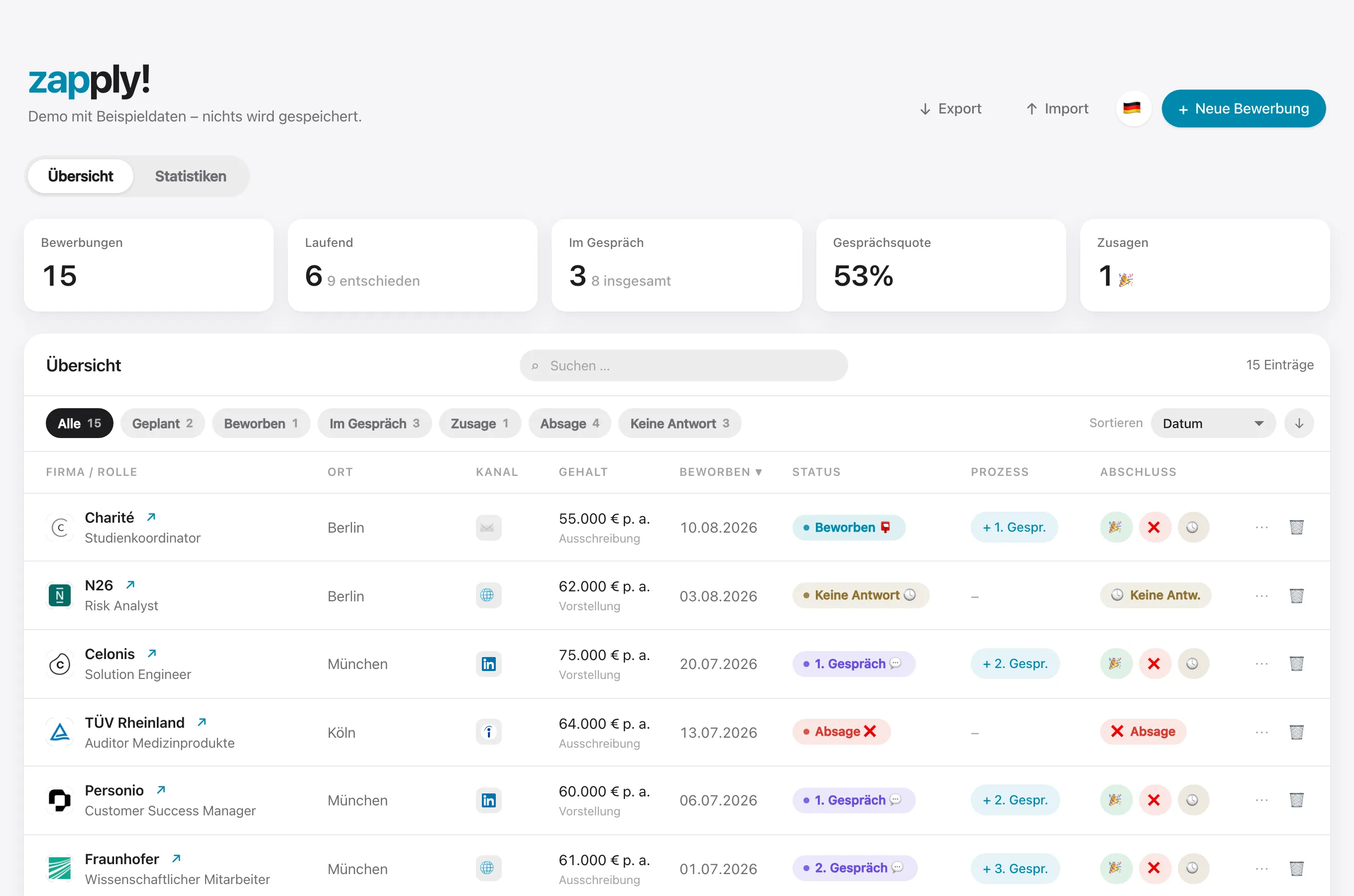This screenshot has width=1354, height=896.
Task: Click the Absage outcome badge for TÜV Rheinland
Action: (x=1142, y=731)
